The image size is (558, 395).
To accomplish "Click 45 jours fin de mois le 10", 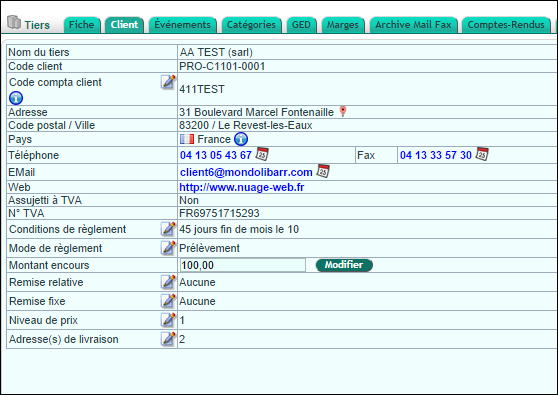I will tap(239, 229).
